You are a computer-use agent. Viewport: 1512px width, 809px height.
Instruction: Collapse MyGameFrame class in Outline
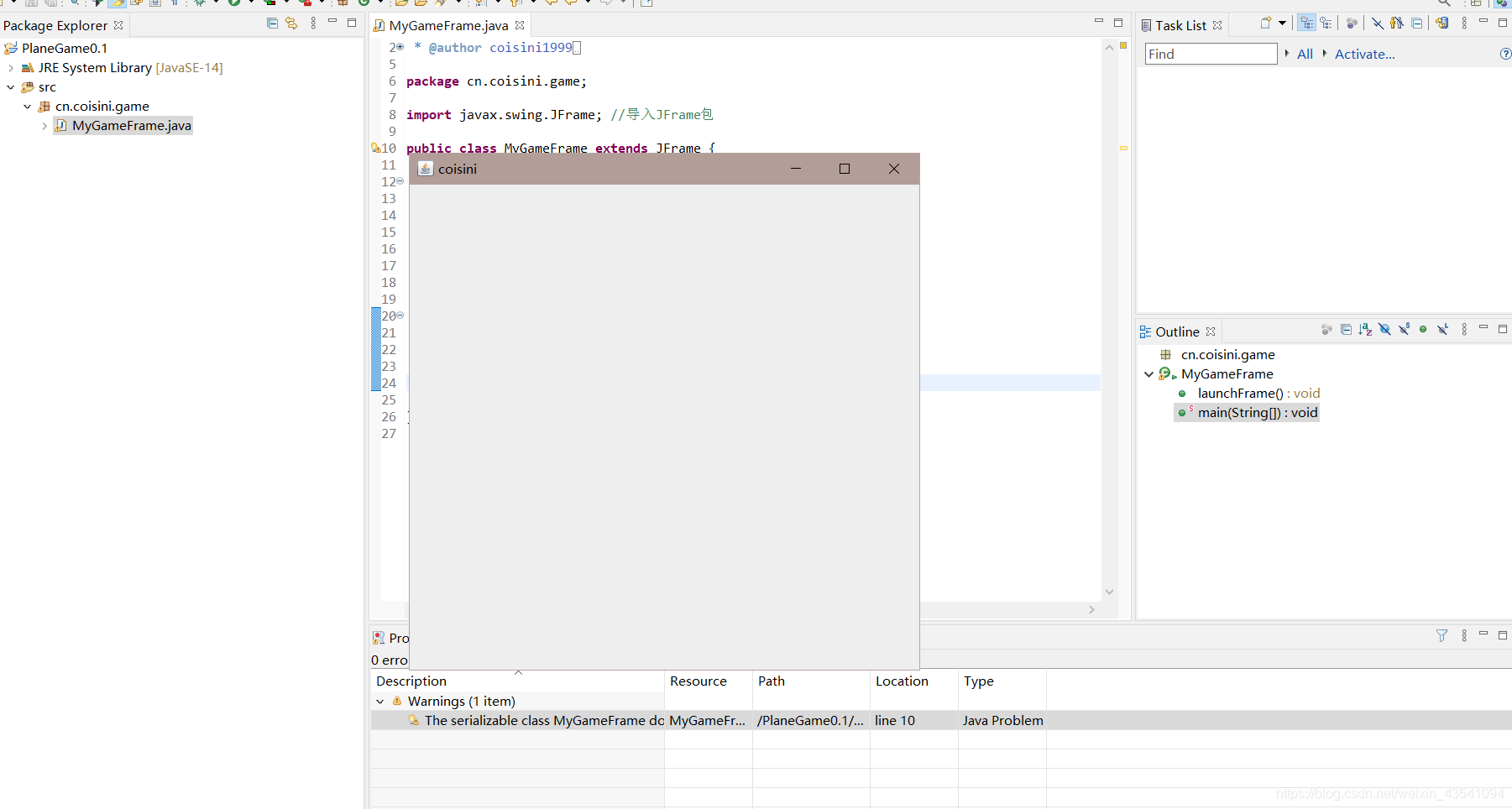pyautogui.click(x=1148, y=374)
